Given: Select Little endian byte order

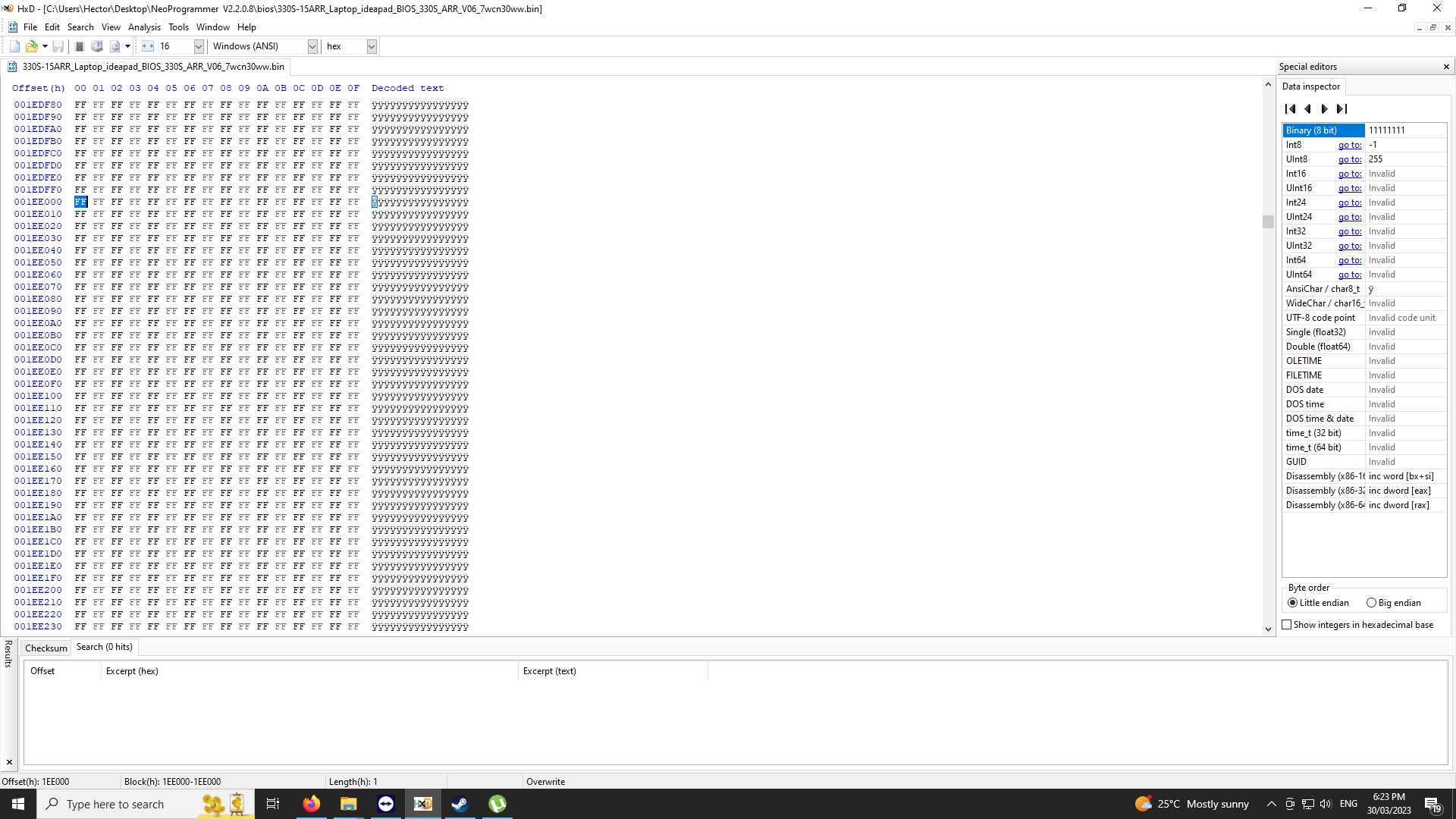Looking at the screenshot, I should tap(1292, 603).
